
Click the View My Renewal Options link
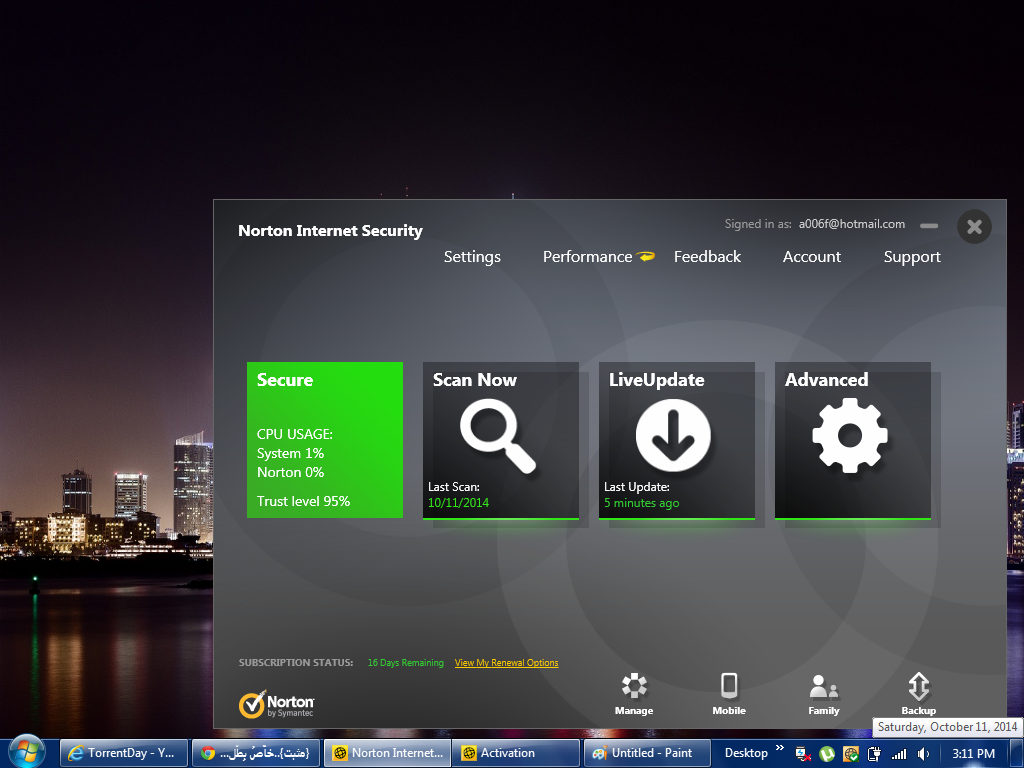(507, 663)
